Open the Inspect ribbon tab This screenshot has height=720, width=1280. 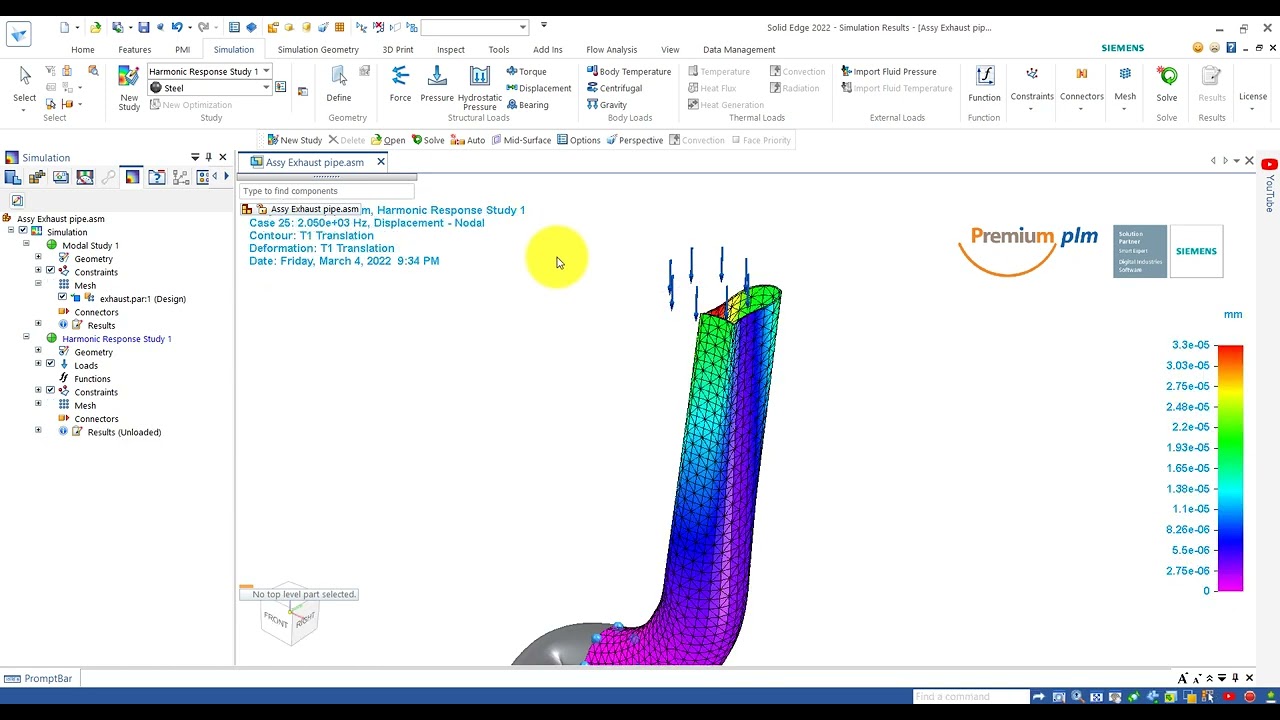(x=451, y=49)
